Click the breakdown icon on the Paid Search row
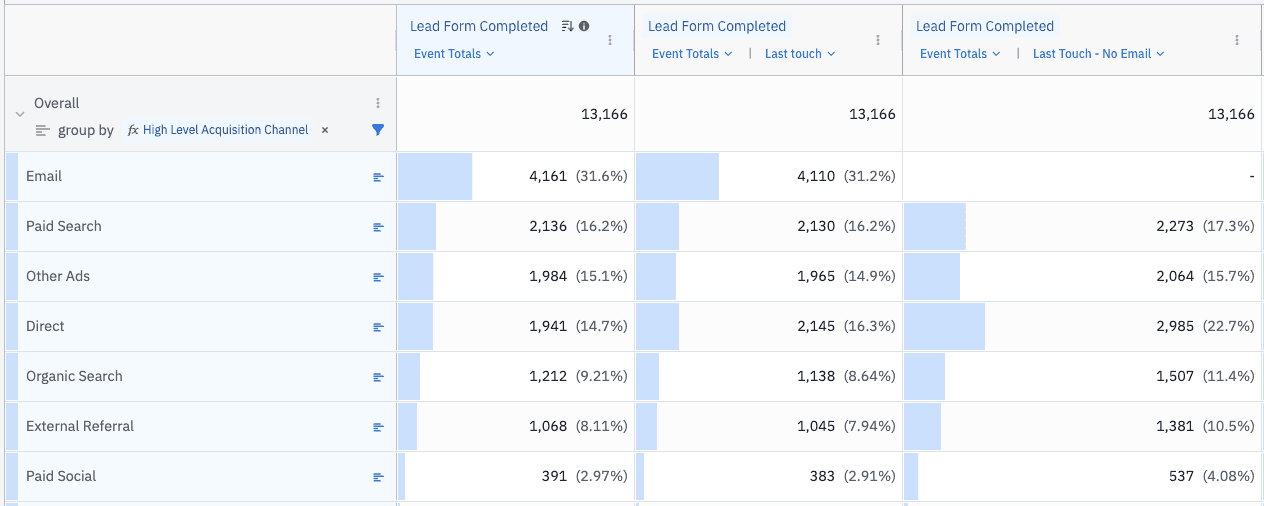Image resolution: width=1264 pixels, height=506 pixels. 378,227
